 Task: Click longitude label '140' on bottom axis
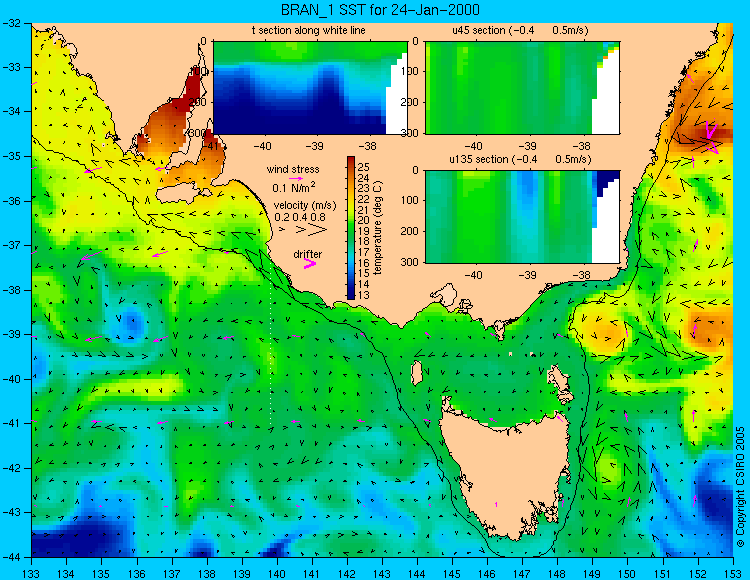pos(277,573)
